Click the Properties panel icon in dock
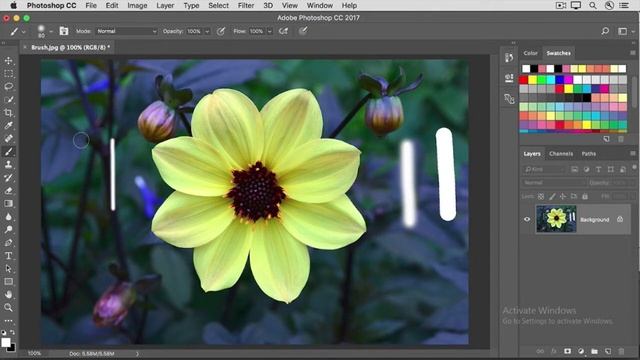The height and width of the screenshot is (360, 640). coord(509,78)
